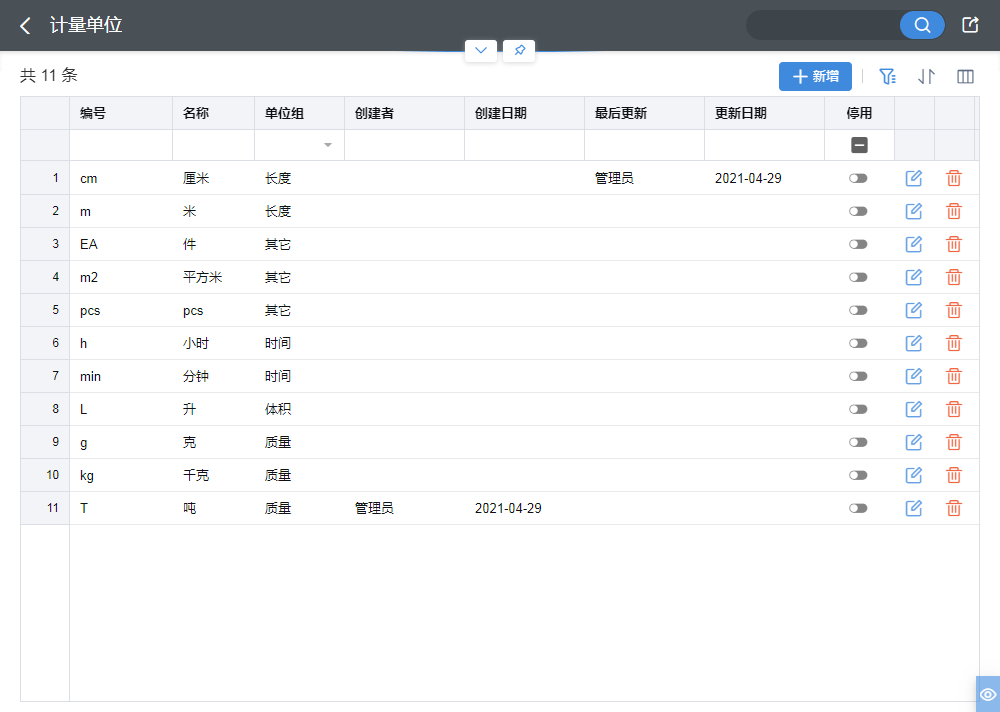
Task: Click the 编号 filter input field
Action: pyautogui.click(x=121, y=145)
